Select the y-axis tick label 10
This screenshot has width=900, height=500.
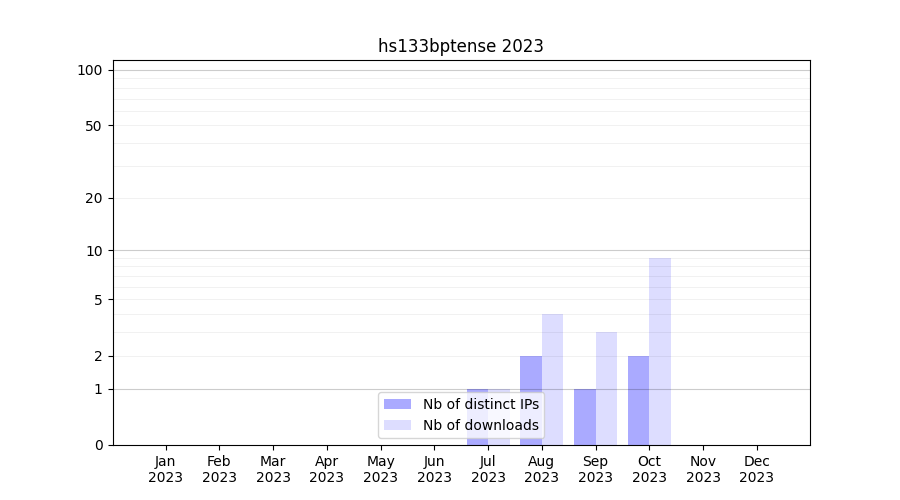click(94, 250)
